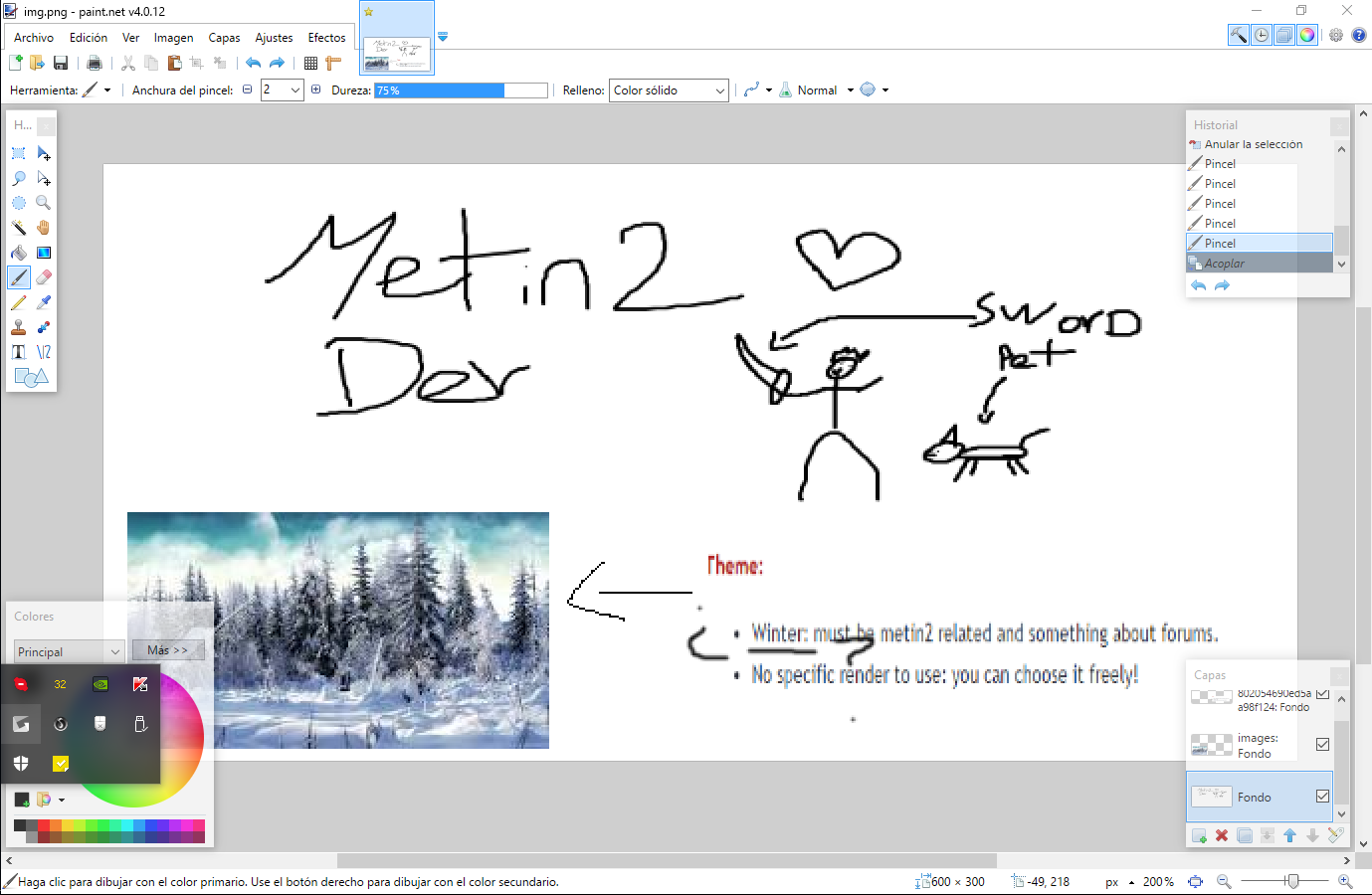Click the Dureza hardness slider bar
1372x895 pixels.
coord(461,90)
